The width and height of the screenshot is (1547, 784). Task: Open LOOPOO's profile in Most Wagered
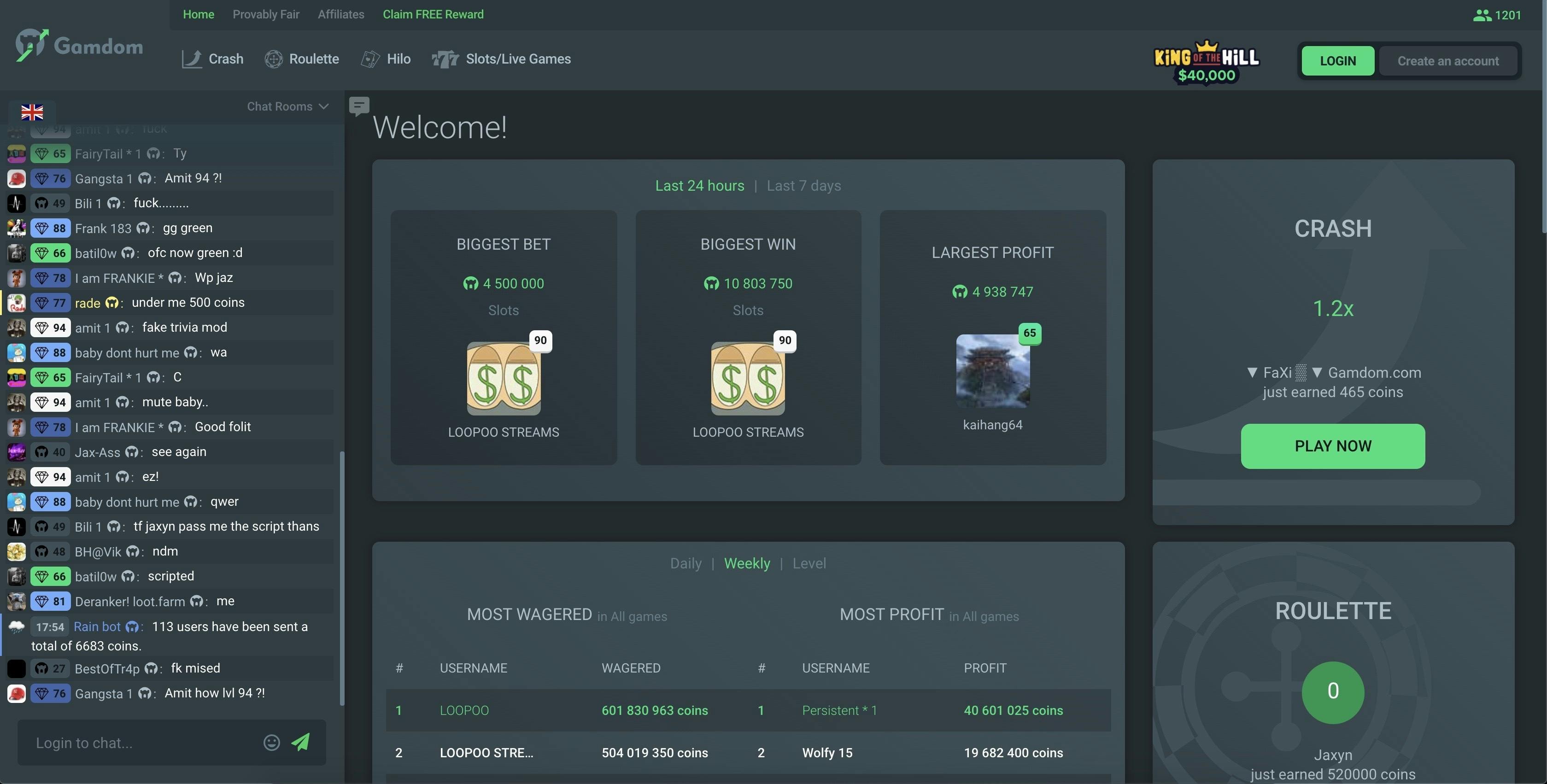[x=464, y=710]
